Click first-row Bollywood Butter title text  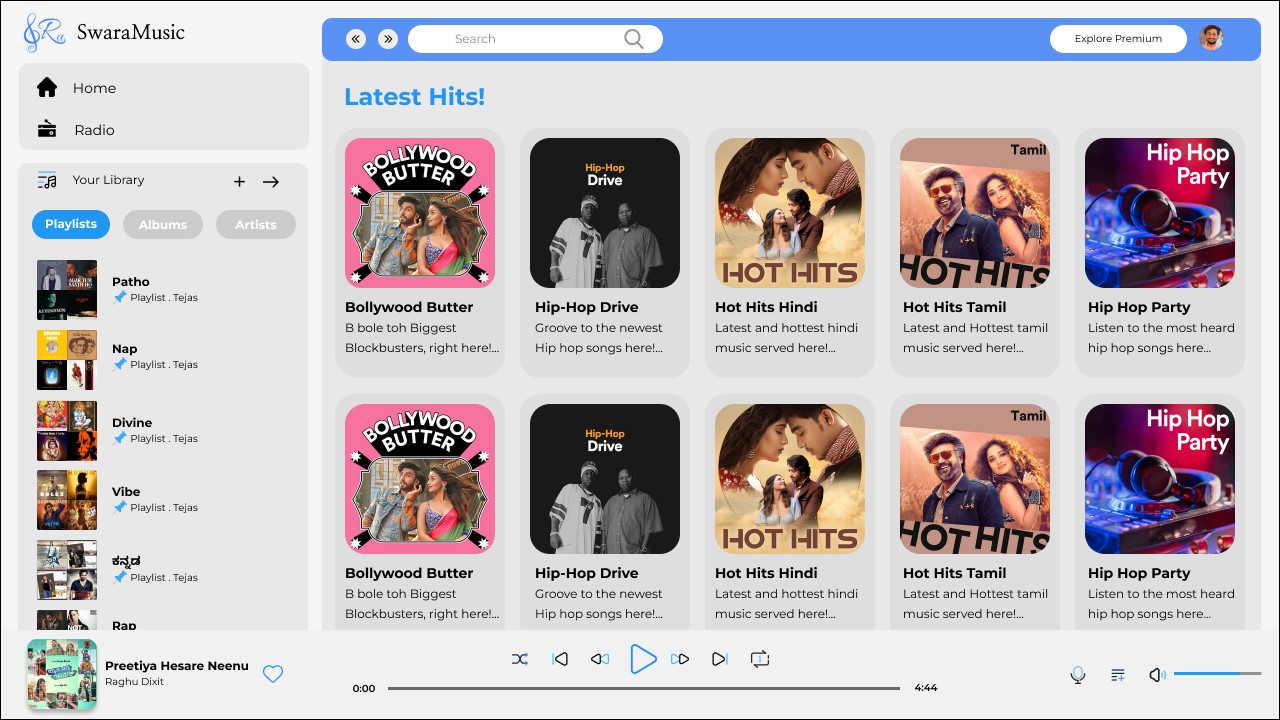pyautogui.click(x=409, y=307)
